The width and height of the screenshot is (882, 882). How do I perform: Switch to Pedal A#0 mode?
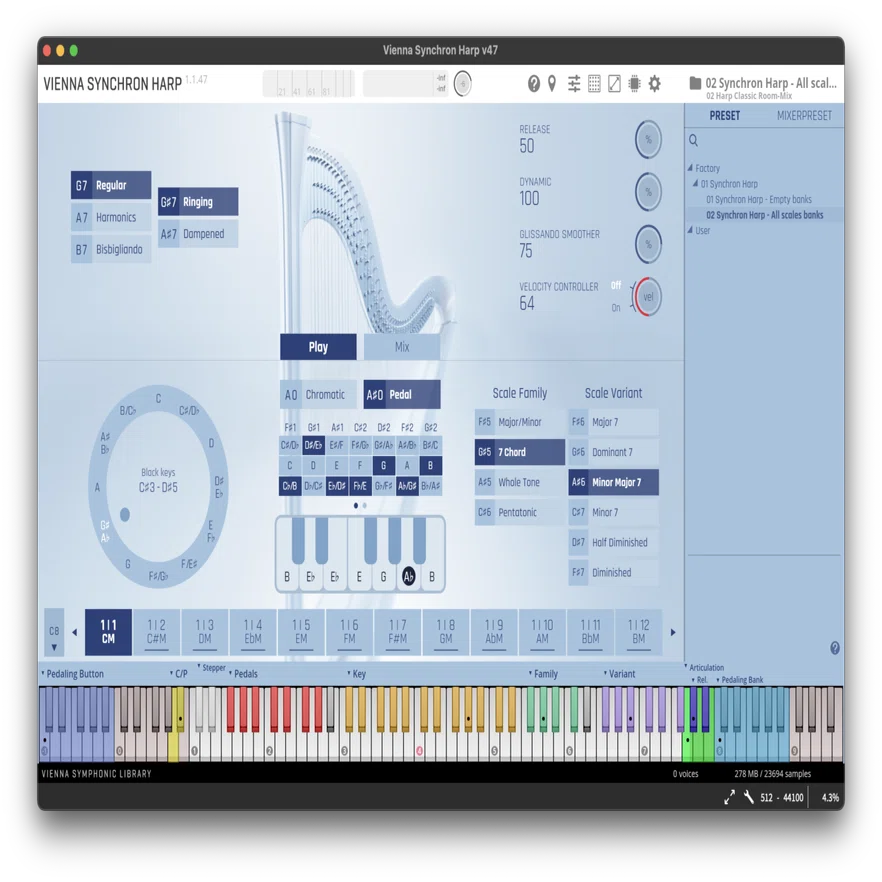pos(402,395)
